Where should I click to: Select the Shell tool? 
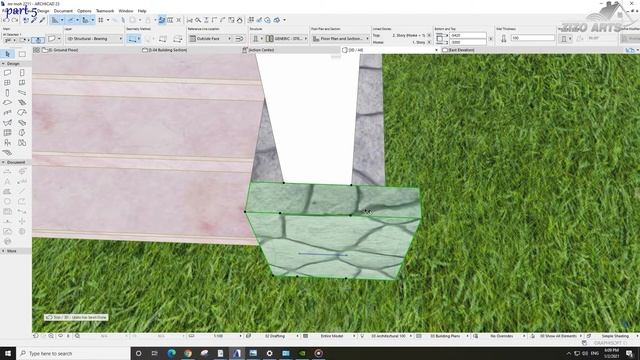[x=7, y=122]
